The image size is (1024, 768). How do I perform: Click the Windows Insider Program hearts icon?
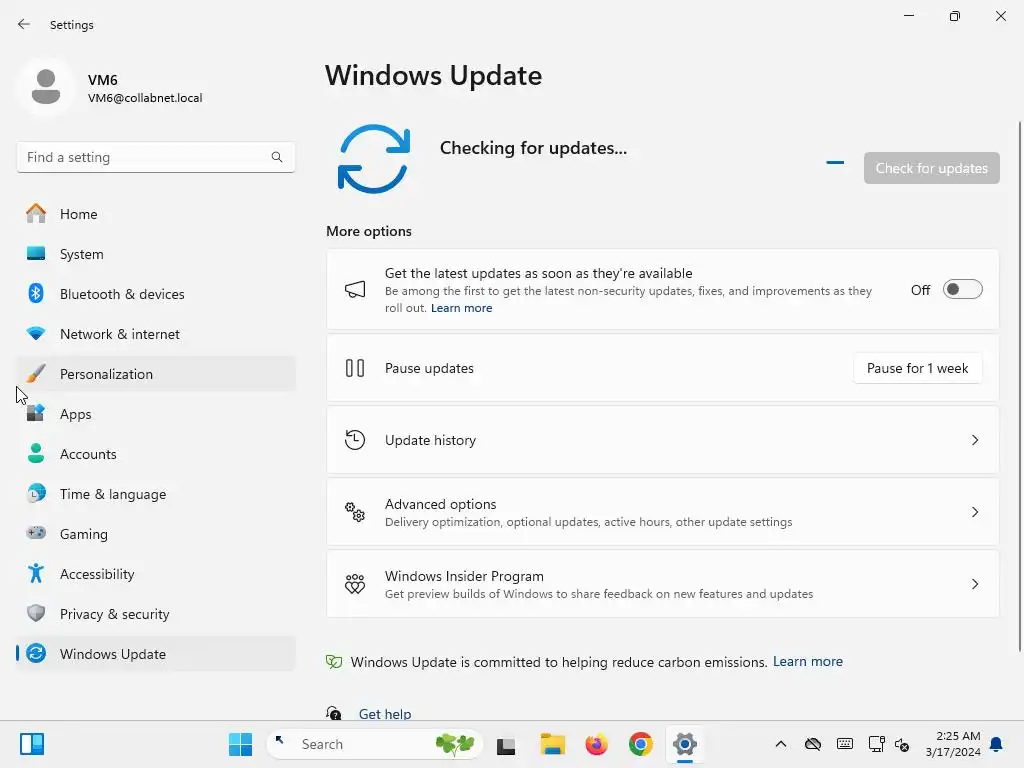[x=355, y=583]
